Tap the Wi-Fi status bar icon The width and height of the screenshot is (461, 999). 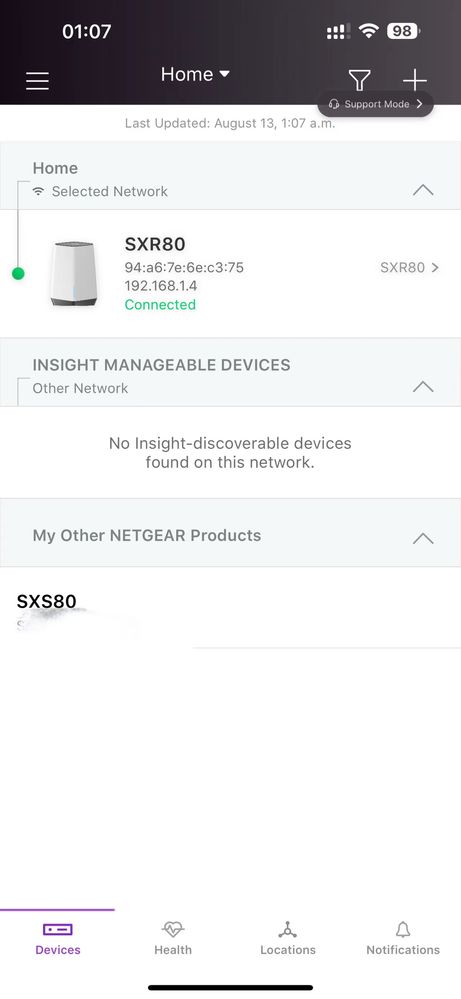click(x=369, y=31)
